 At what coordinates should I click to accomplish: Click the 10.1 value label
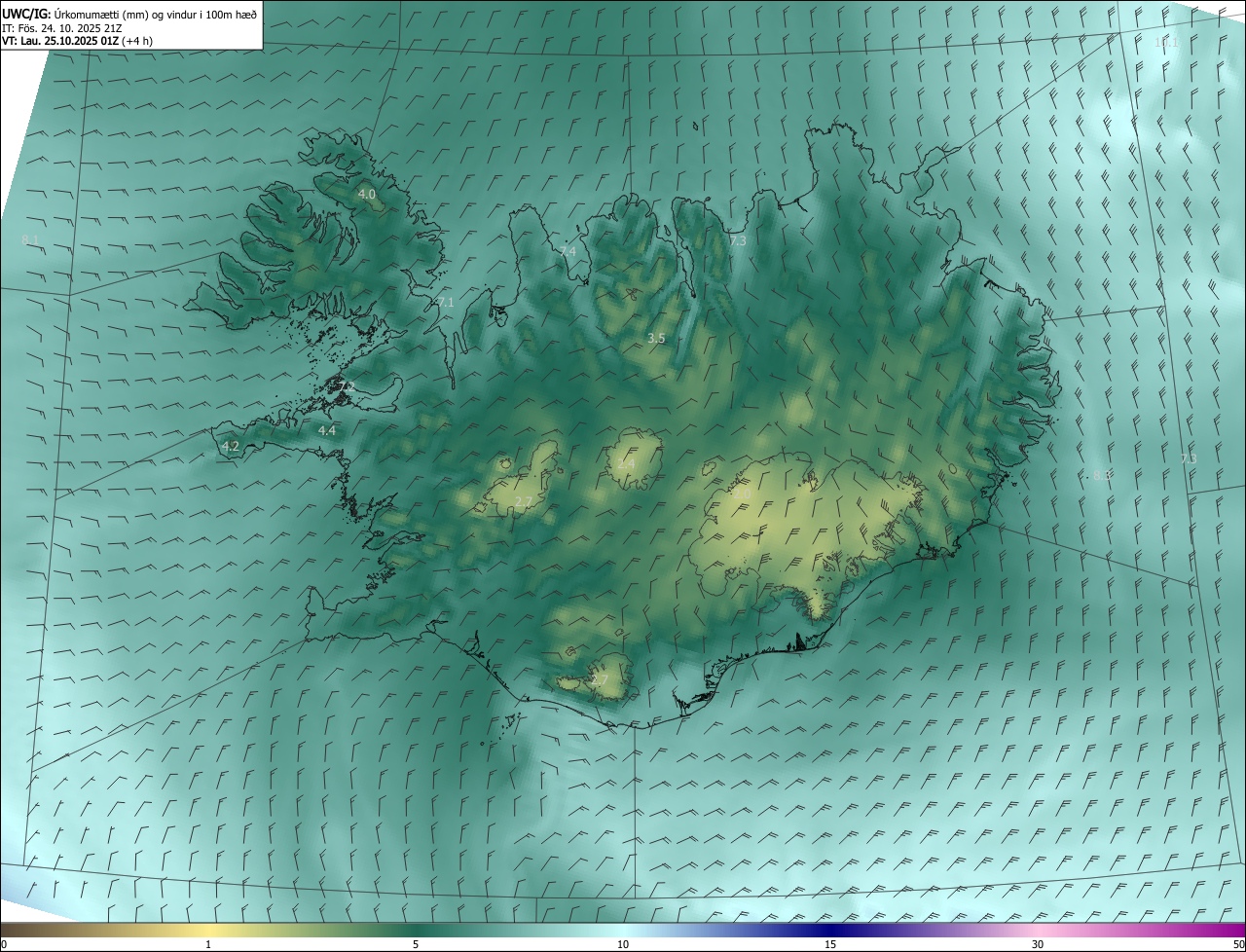[x=1165, y=43]
